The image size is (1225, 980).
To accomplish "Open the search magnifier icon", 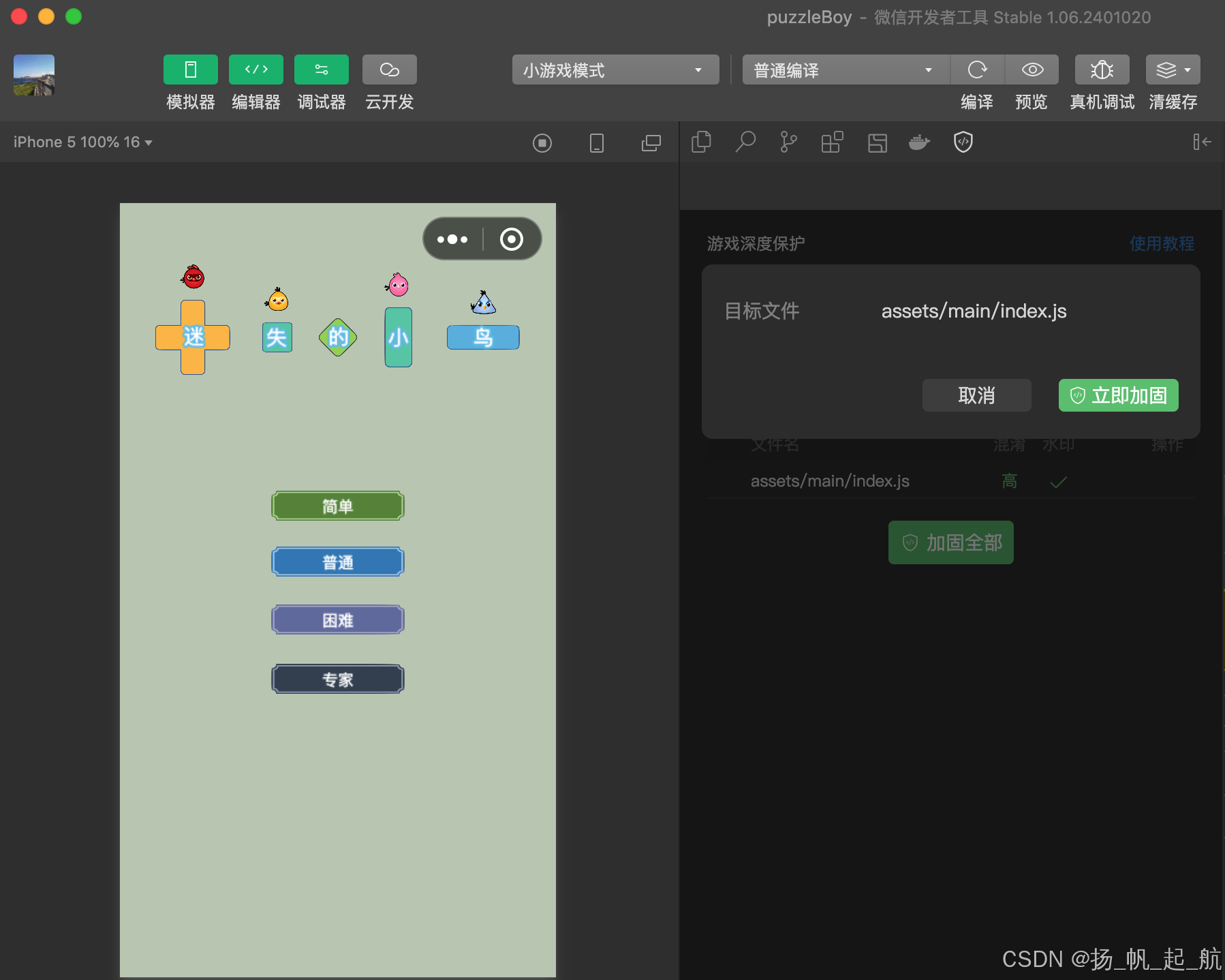I will point(745,142).
